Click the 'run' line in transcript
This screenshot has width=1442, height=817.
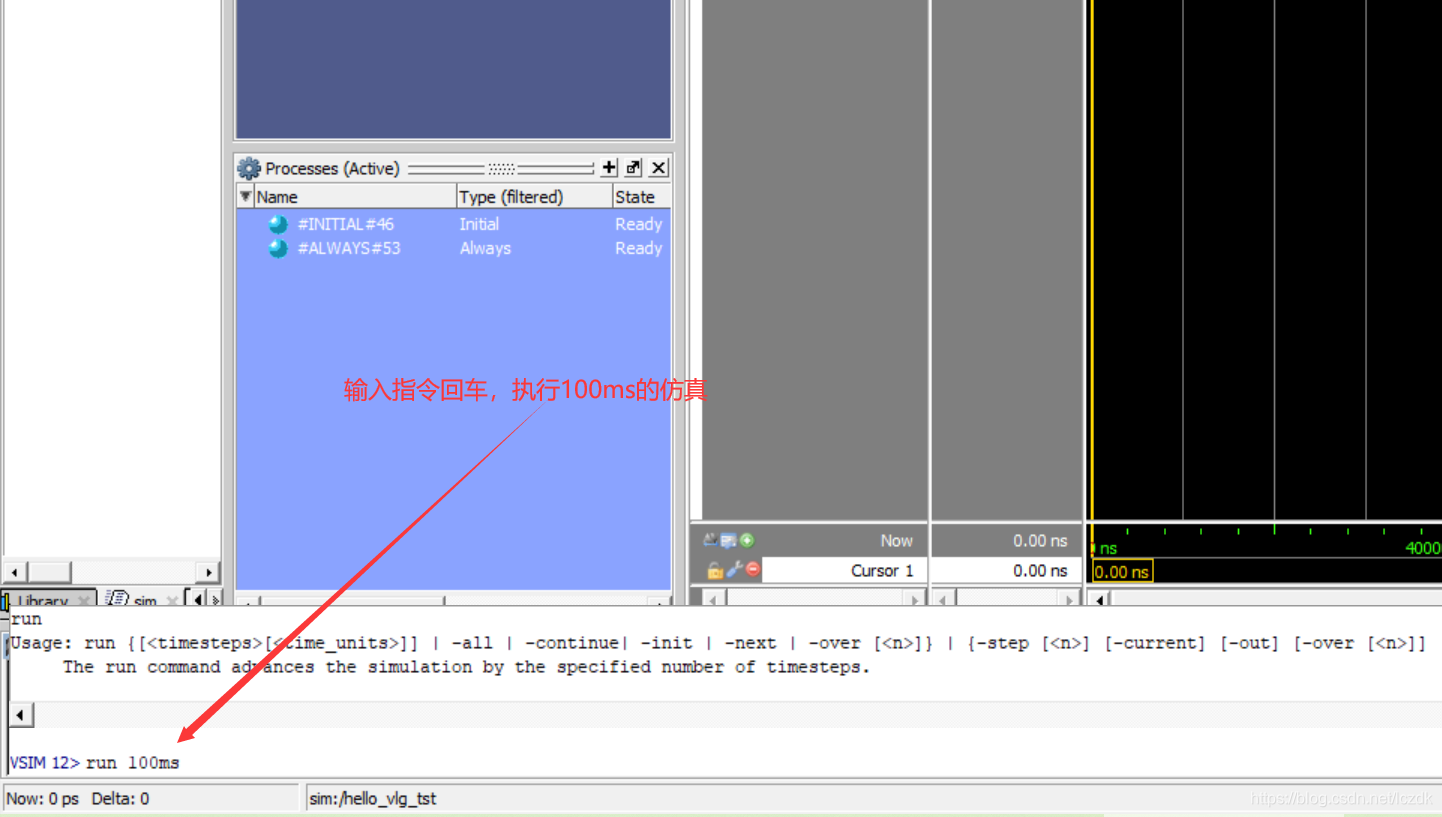coord(27,619)
